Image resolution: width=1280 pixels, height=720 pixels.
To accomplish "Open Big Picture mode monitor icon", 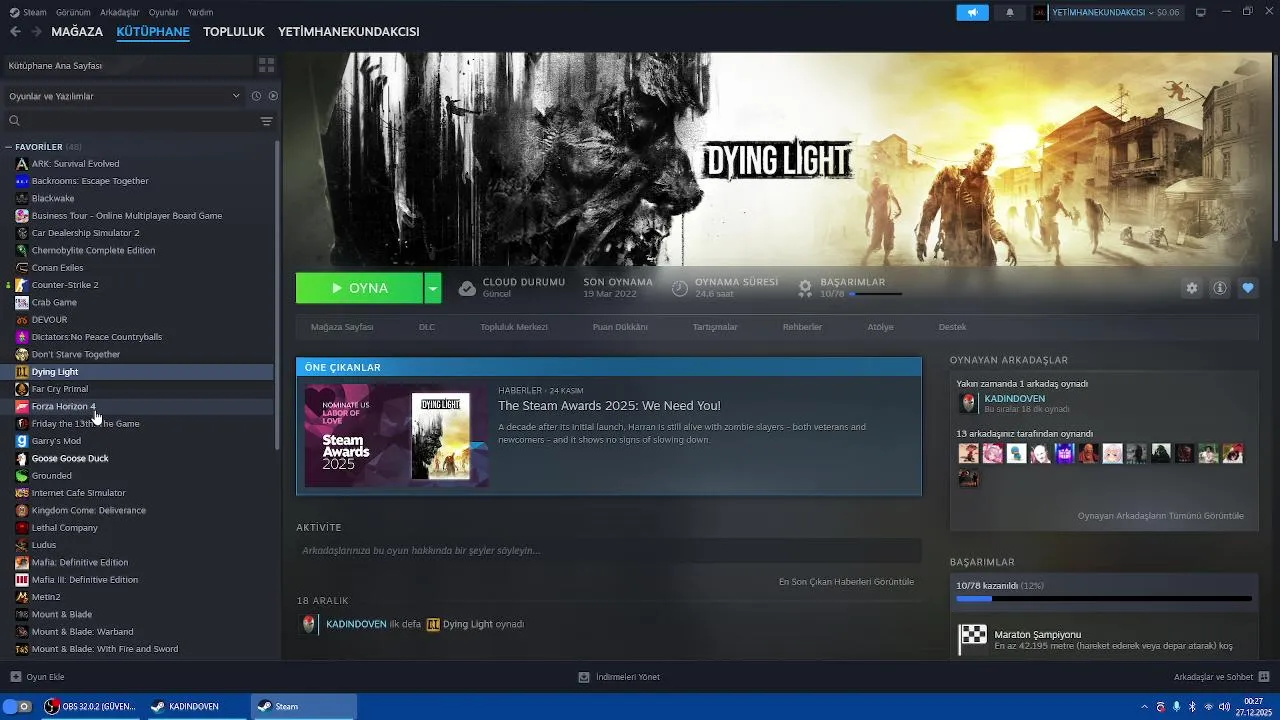I will pos(1201,12).
